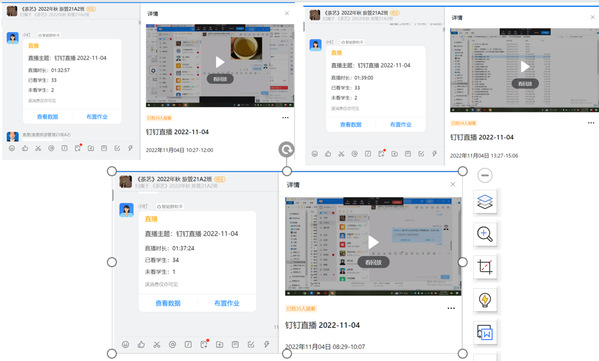Screen dimensions: 599x361
Task: Open the three-dot menu in the 10:27-12:00 details panel
Action: pos(285,118)
